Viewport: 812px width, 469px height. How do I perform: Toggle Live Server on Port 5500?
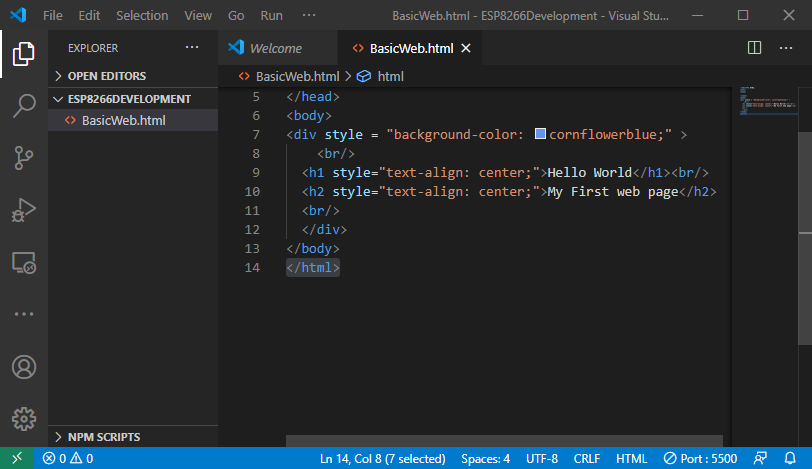pos(700,459)
